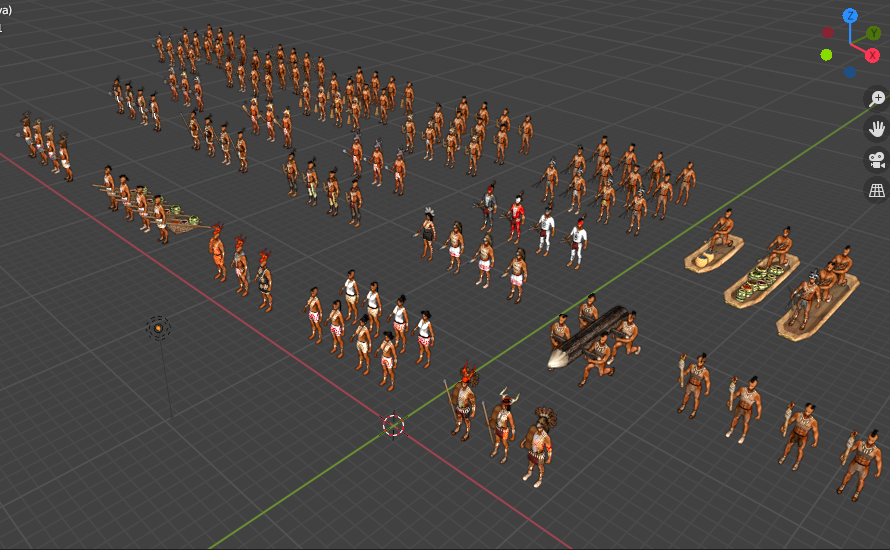Viewport: 890px width, 550px height.
Task: Snap view to the negative Y bright green dot
Action: point(826,54)
